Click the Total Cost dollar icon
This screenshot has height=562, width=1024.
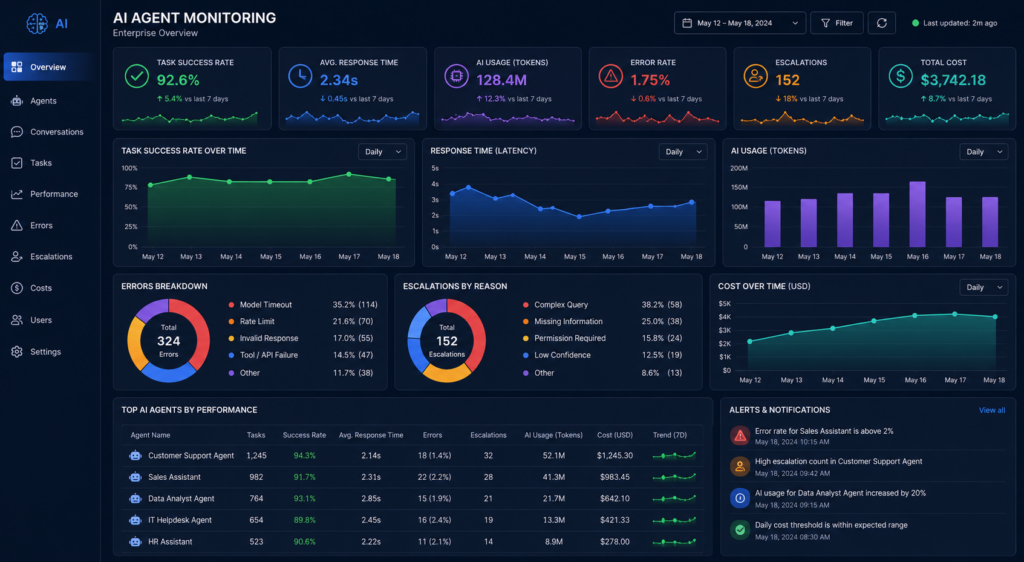901,76
